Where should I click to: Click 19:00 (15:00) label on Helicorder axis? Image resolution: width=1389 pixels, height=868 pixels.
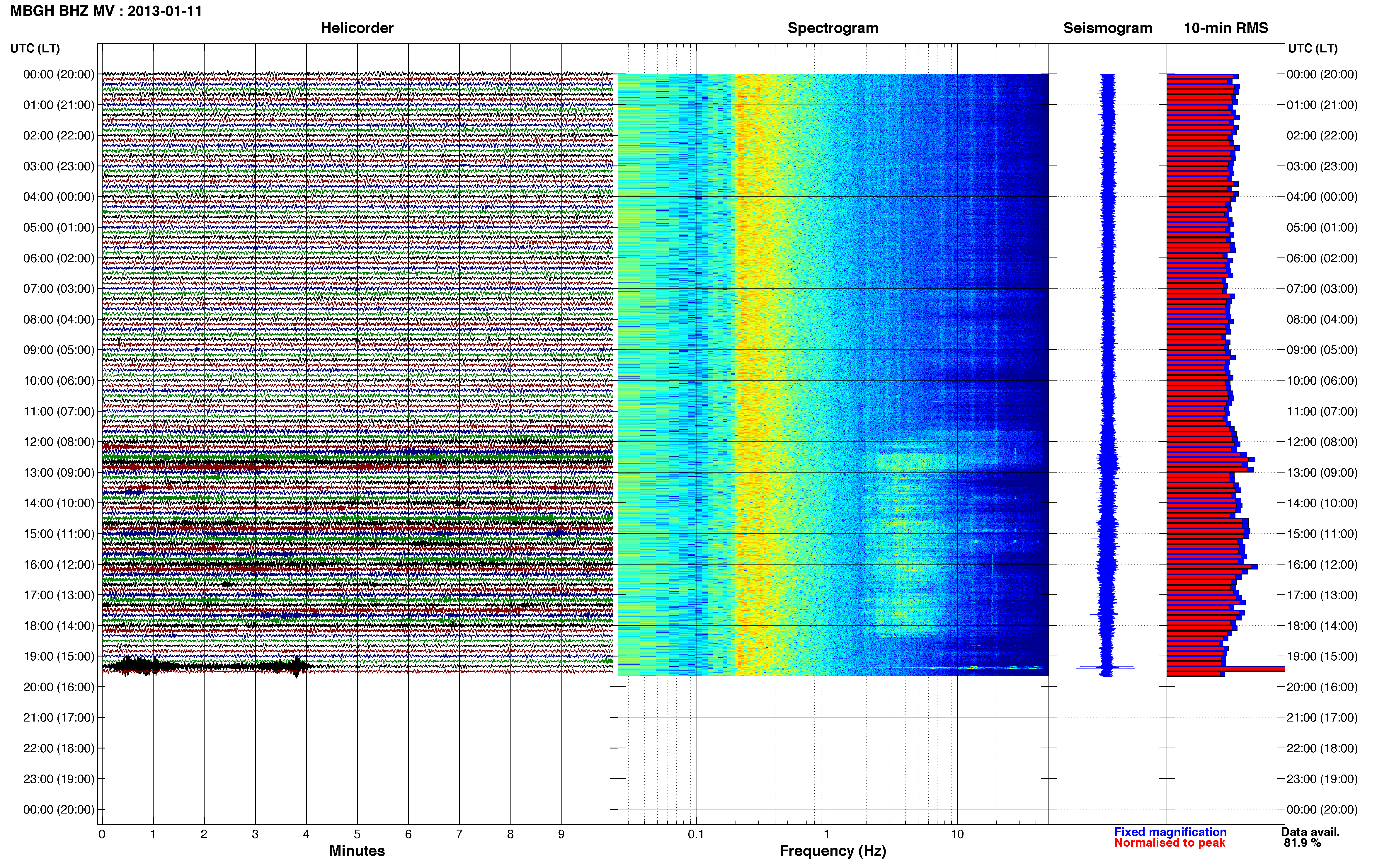click(59, 656)
